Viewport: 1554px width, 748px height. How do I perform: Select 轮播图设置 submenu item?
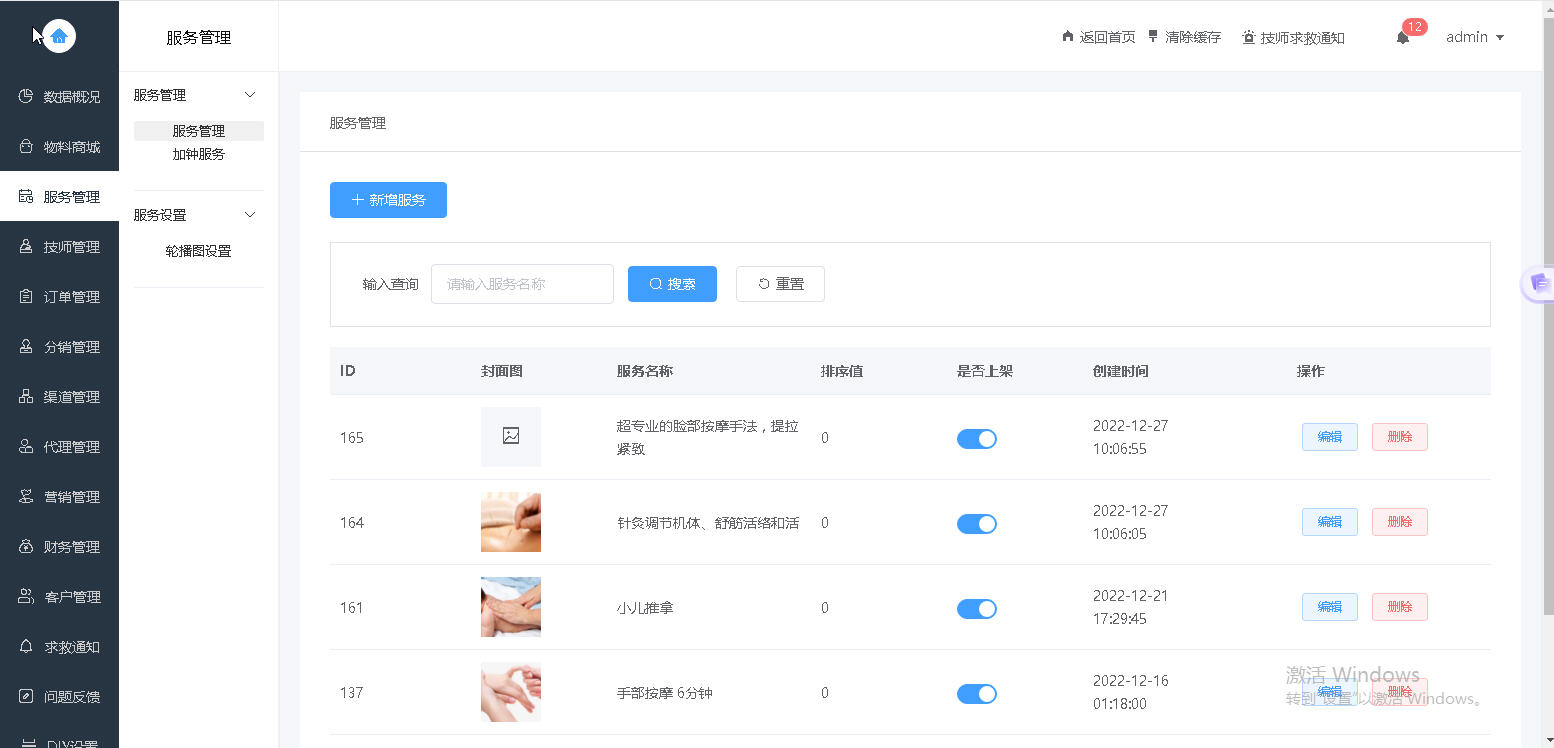coord(199,251)
